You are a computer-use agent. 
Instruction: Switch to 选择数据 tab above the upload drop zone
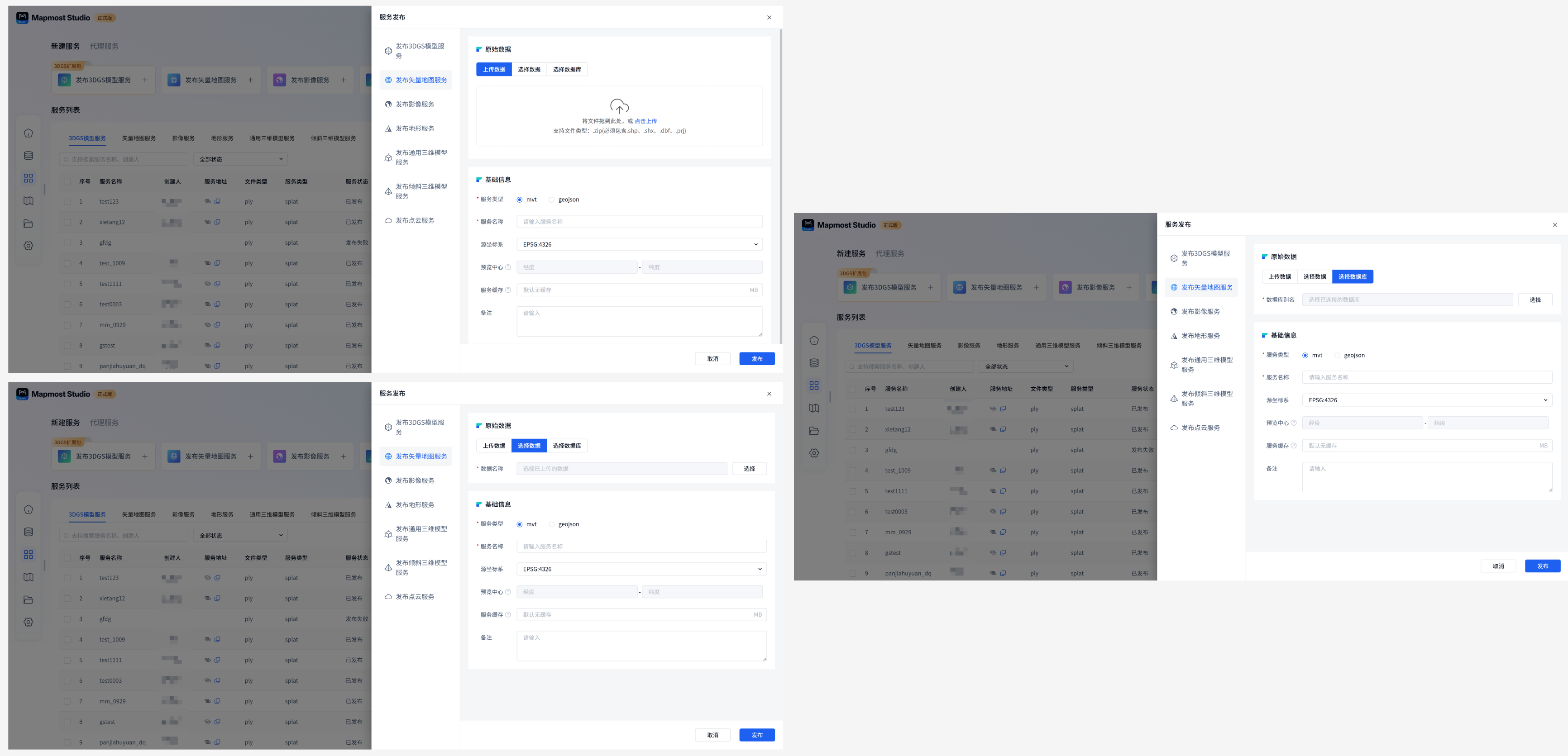[x=529, y=69]
